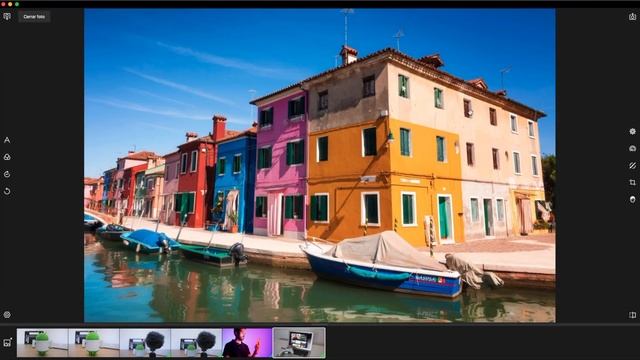Click the share/export icon in top right
The height and width of the screenshot is (360, 640).
(632, 16)
